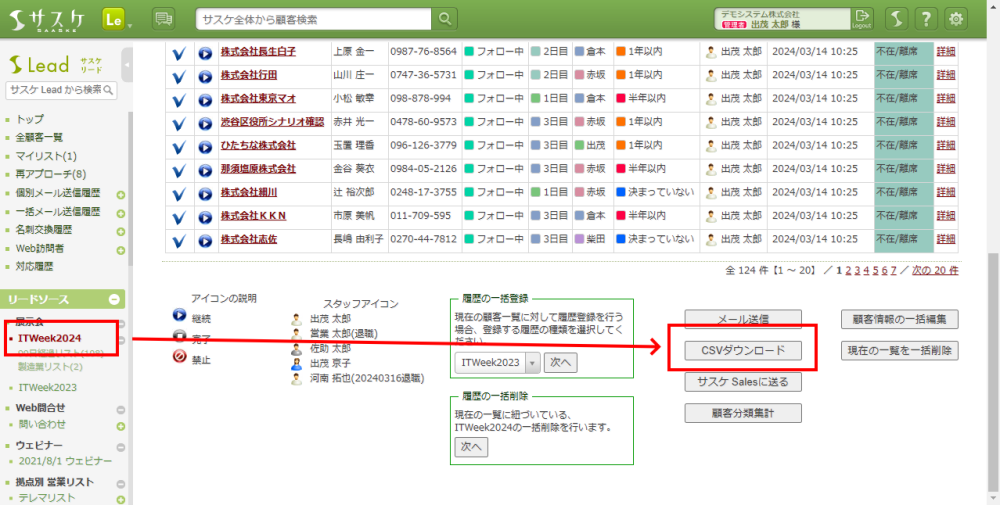Click the サスケ全体から顧客検索 search field
Image resolution: width=1000 pixels, height=505 pixels.
[313, 19]
